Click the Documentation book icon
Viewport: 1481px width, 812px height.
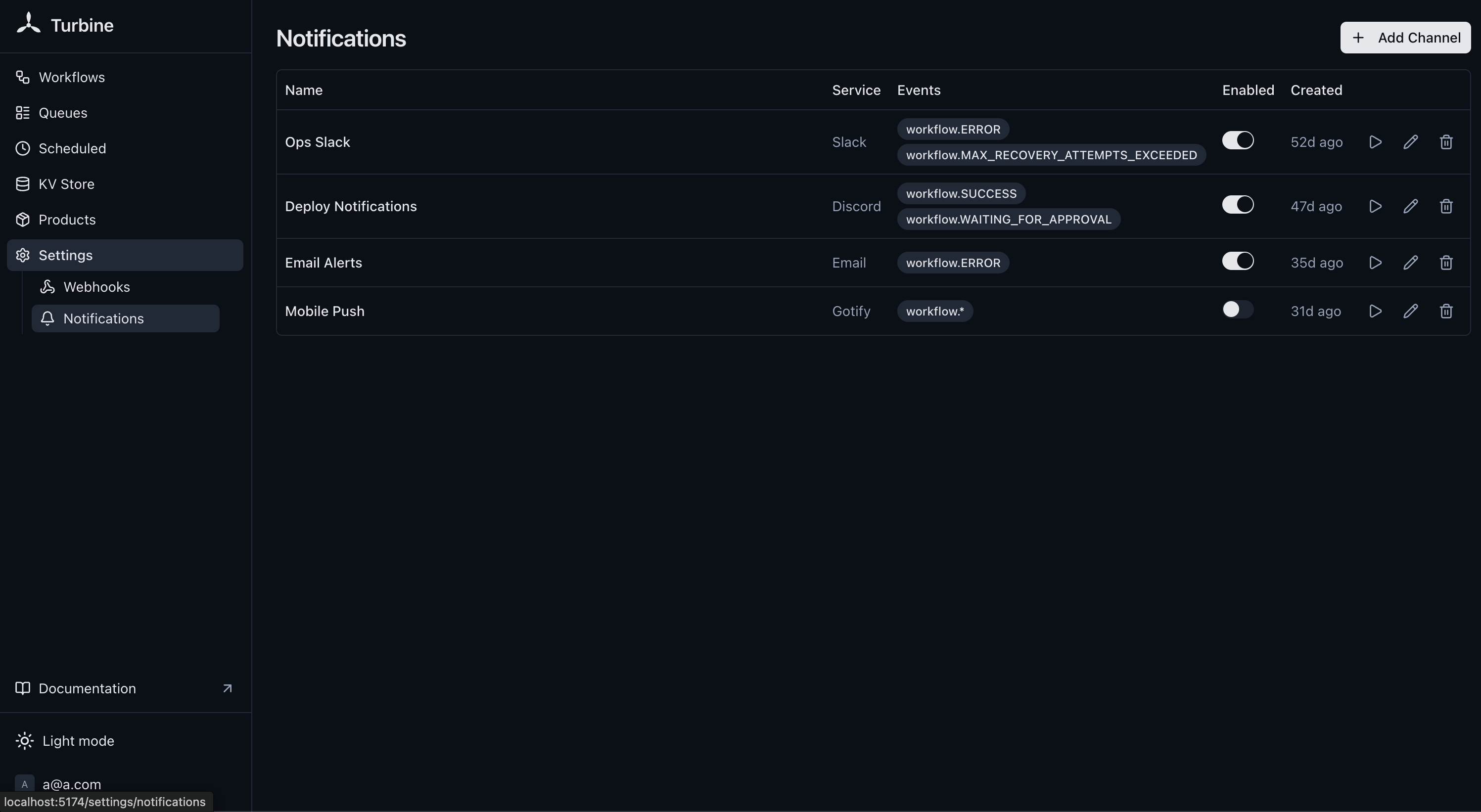pos(22,688)
